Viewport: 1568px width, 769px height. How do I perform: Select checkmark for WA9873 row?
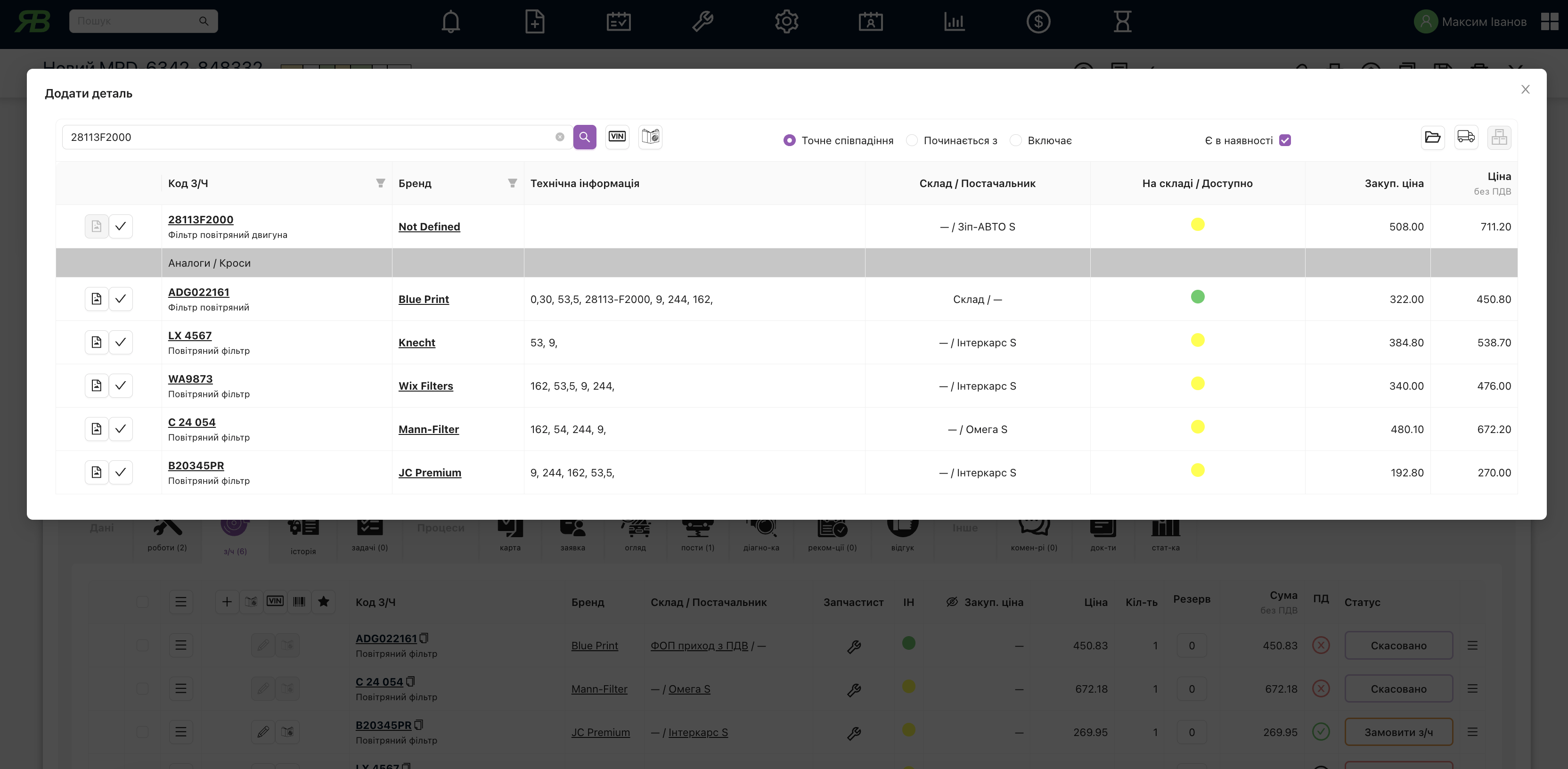[121, 385]
